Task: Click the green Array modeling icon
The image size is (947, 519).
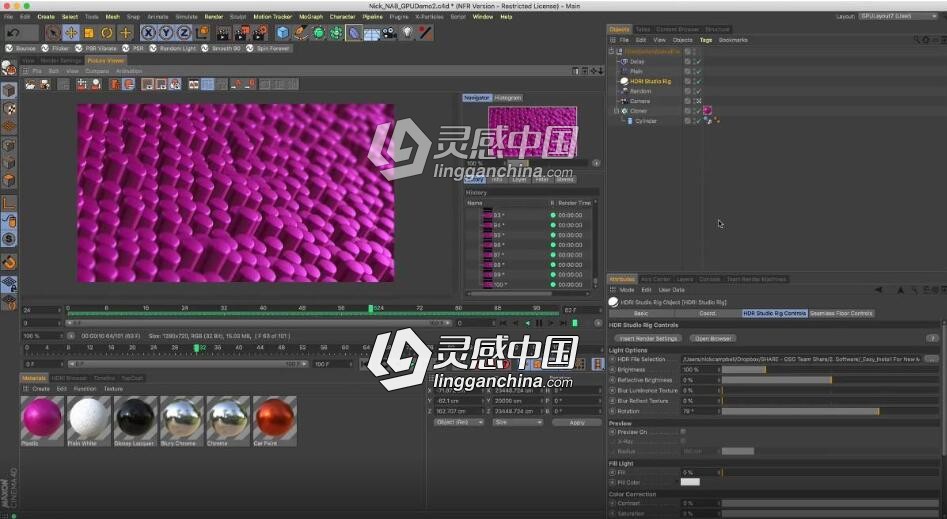Action: (336, 33)
